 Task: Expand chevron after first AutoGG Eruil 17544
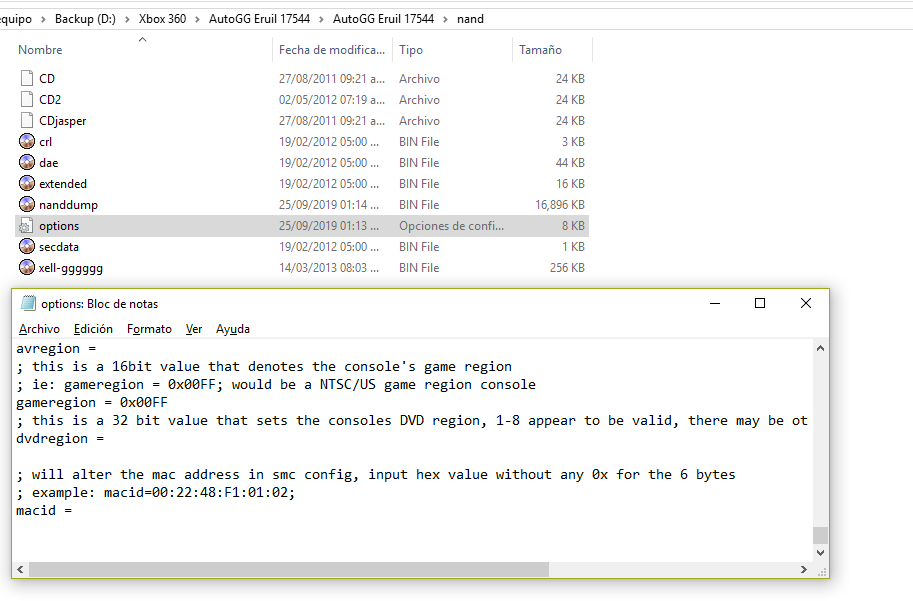click(x=321, y=19)
